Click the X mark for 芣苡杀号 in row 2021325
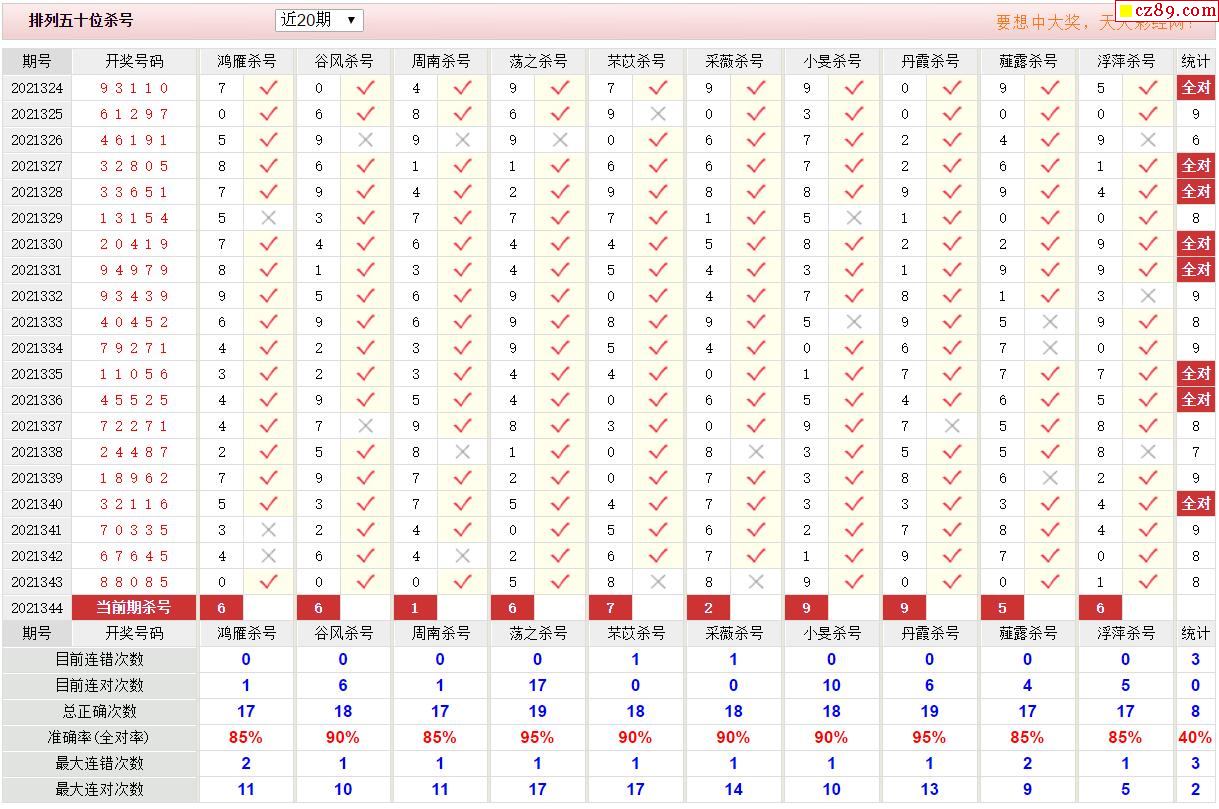Image resolution: width=1219 pixels, height=809 pixels. tap(657, 114)
